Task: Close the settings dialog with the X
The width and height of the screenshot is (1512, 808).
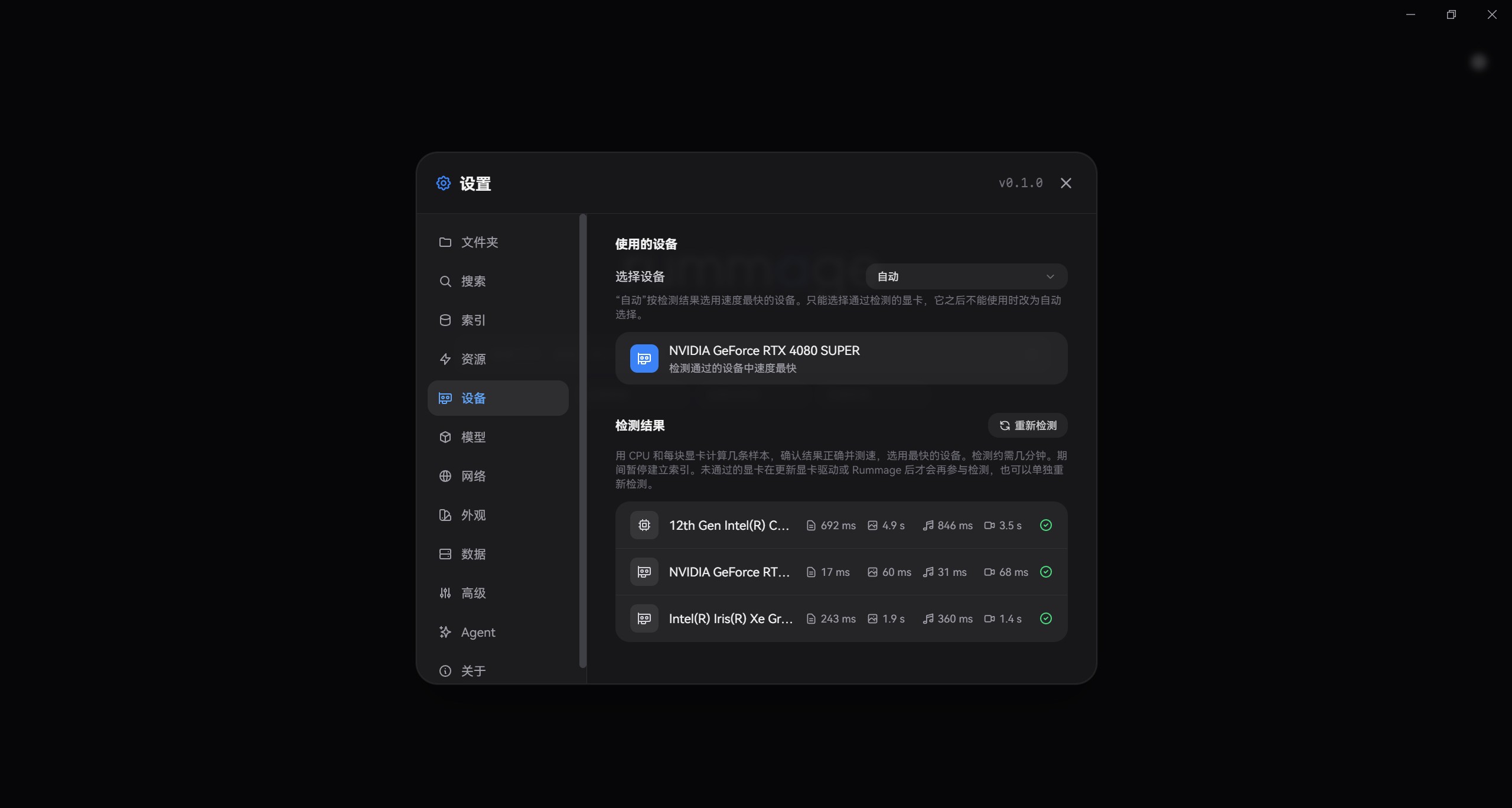Action: pyautogui.click(x=1065, y=183)
